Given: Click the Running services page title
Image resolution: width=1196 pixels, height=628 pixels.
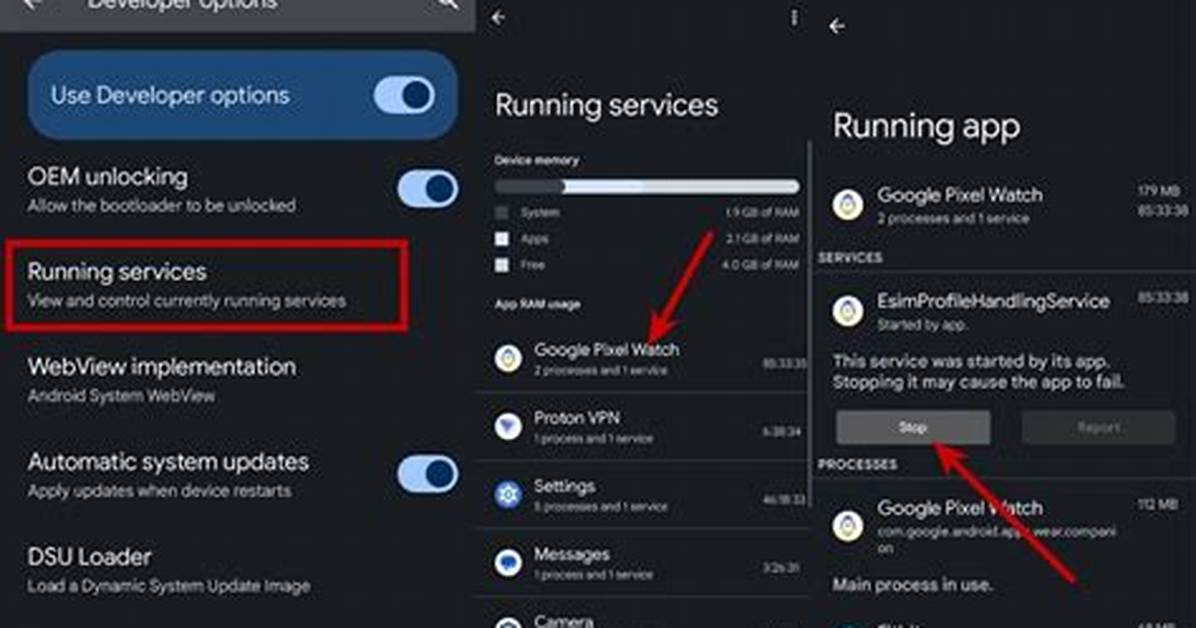Looking at the screenshot, I should click(606, 105).
